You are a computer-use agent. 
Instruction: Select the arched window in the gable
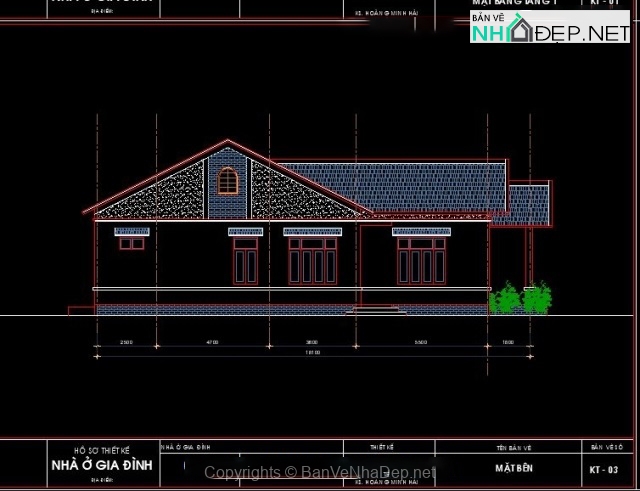[x=228, y=181]
